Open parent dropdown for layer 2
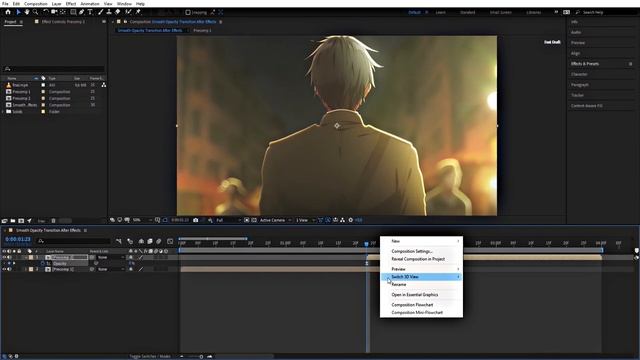640x360 pixels. point(111,269)
